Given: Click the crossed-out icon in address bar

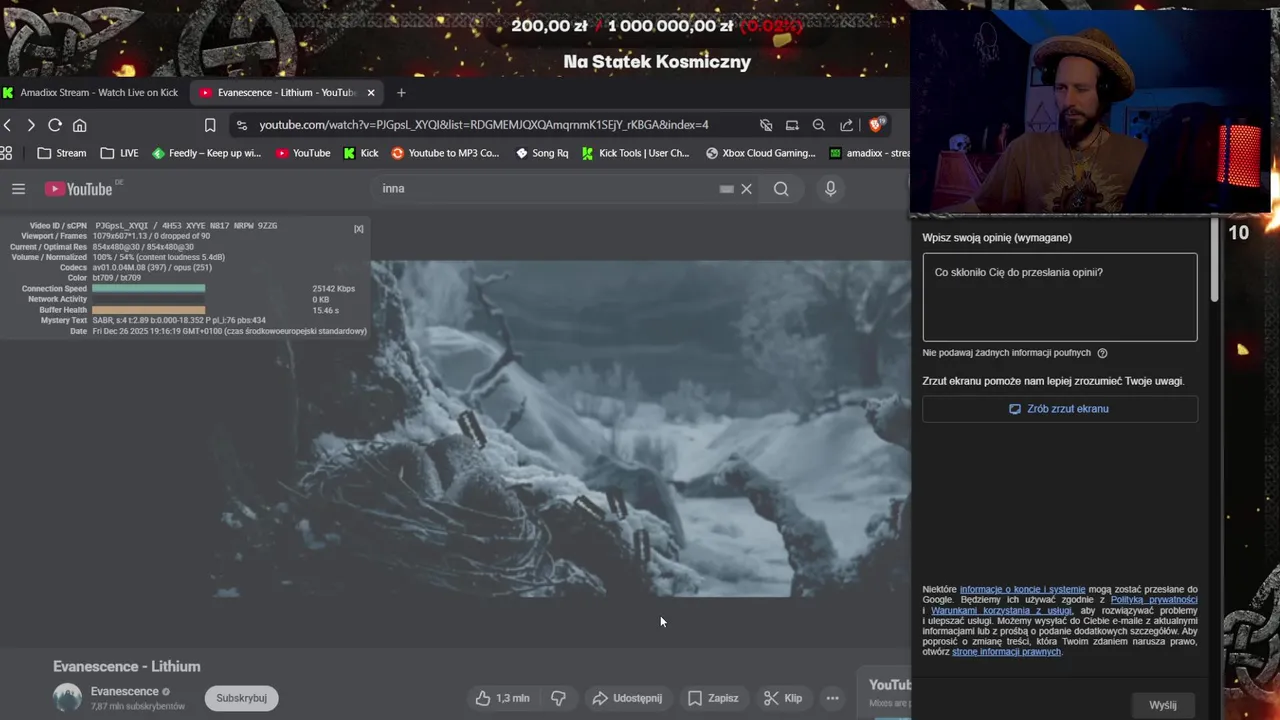Looking at the screenshot, I should [x=766, y=125].
